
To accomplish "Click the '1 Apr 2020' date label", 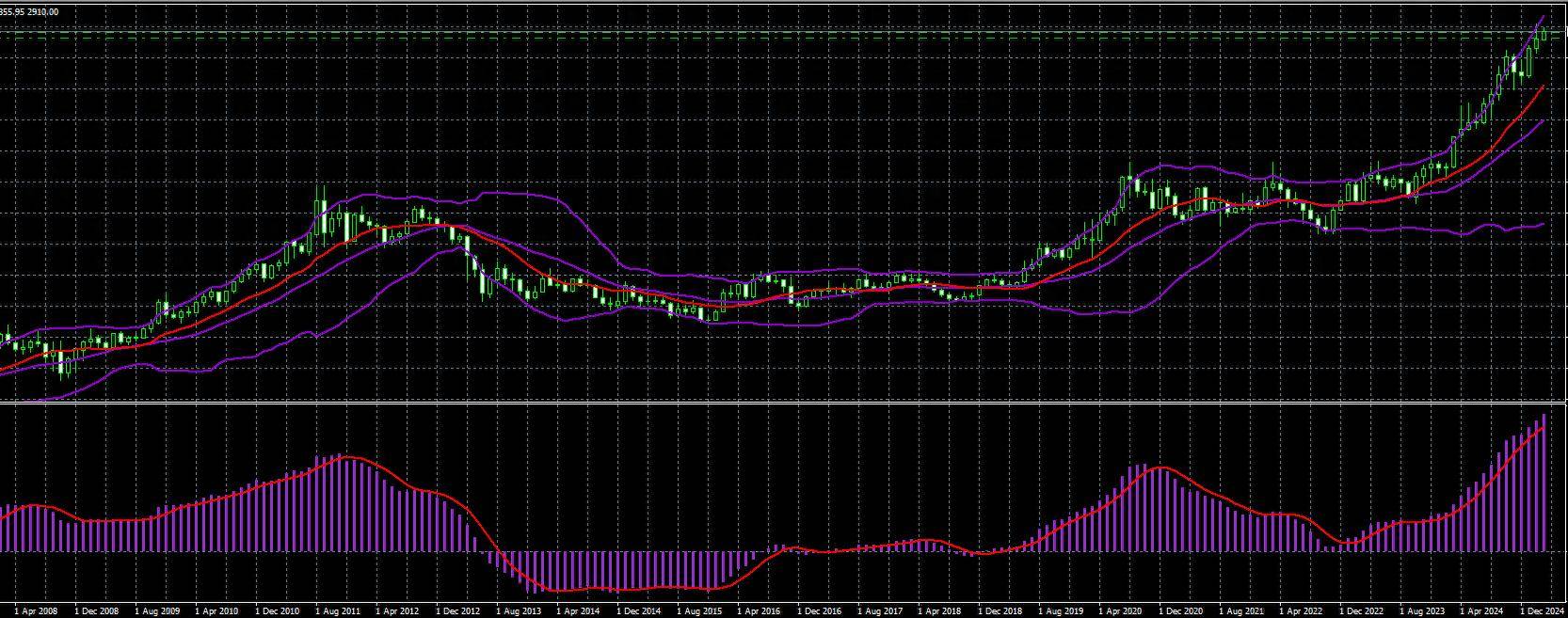I will point(1120,611).
